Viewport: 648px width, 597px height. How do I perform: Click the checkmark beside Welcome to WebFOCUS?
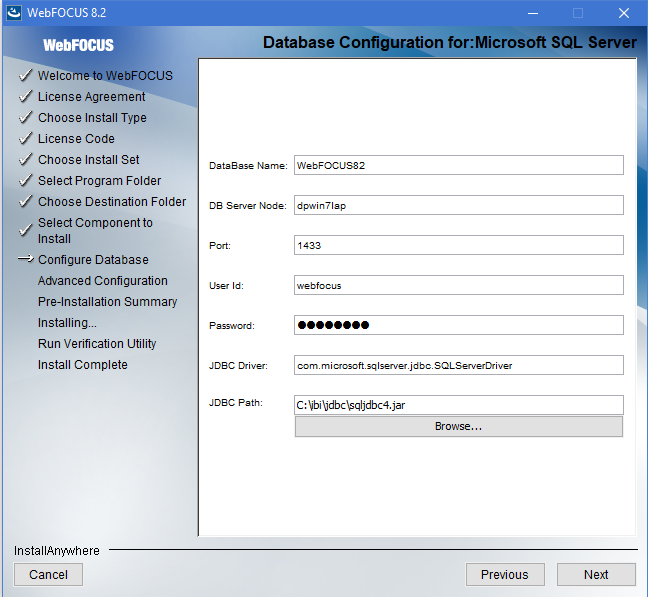[26, 75]
